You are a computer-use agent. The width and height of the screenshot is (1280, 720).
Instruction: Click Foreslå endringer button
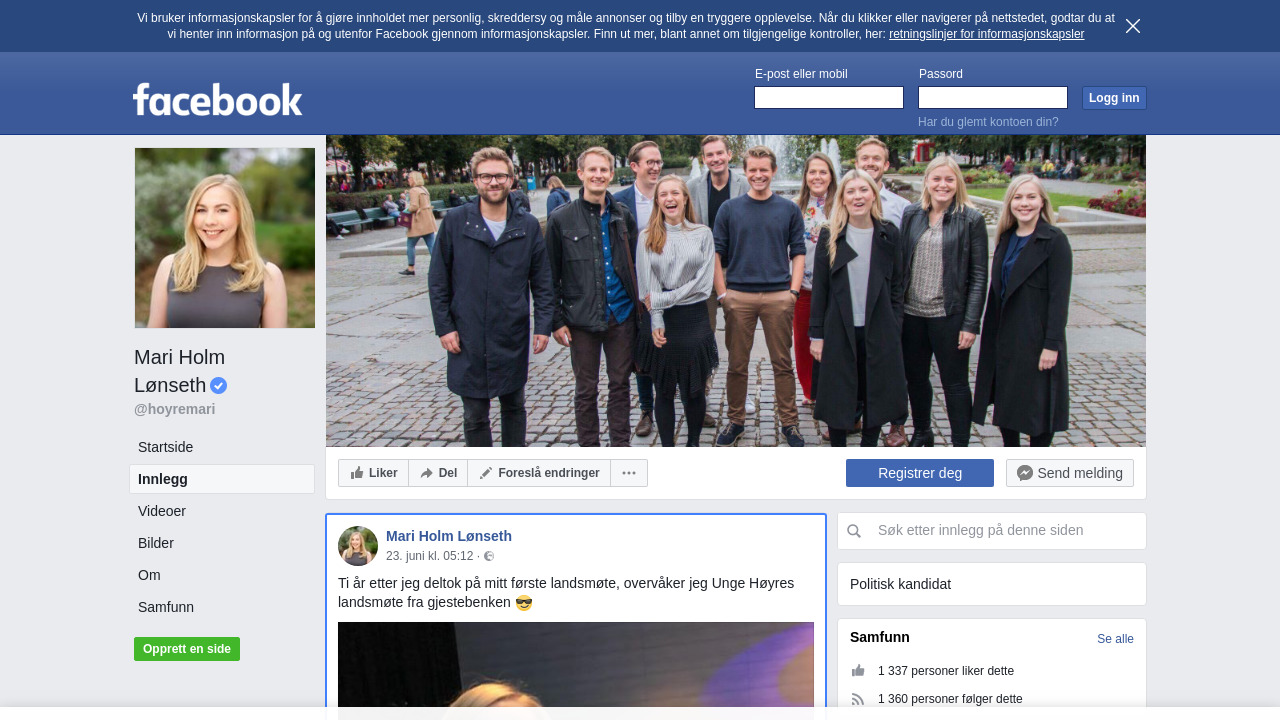point(539,473)
